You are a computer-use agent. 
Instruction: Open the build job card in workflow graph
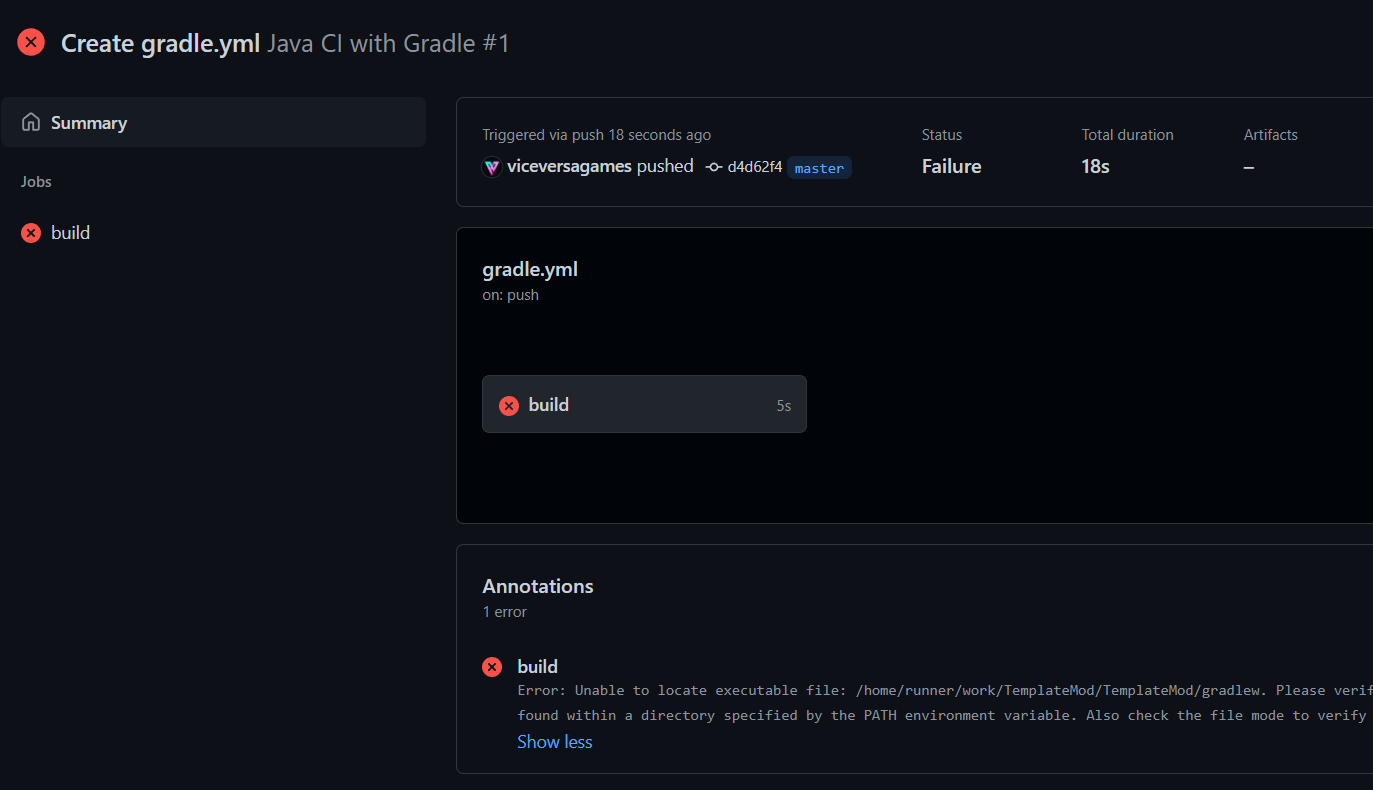coord(644,404)
